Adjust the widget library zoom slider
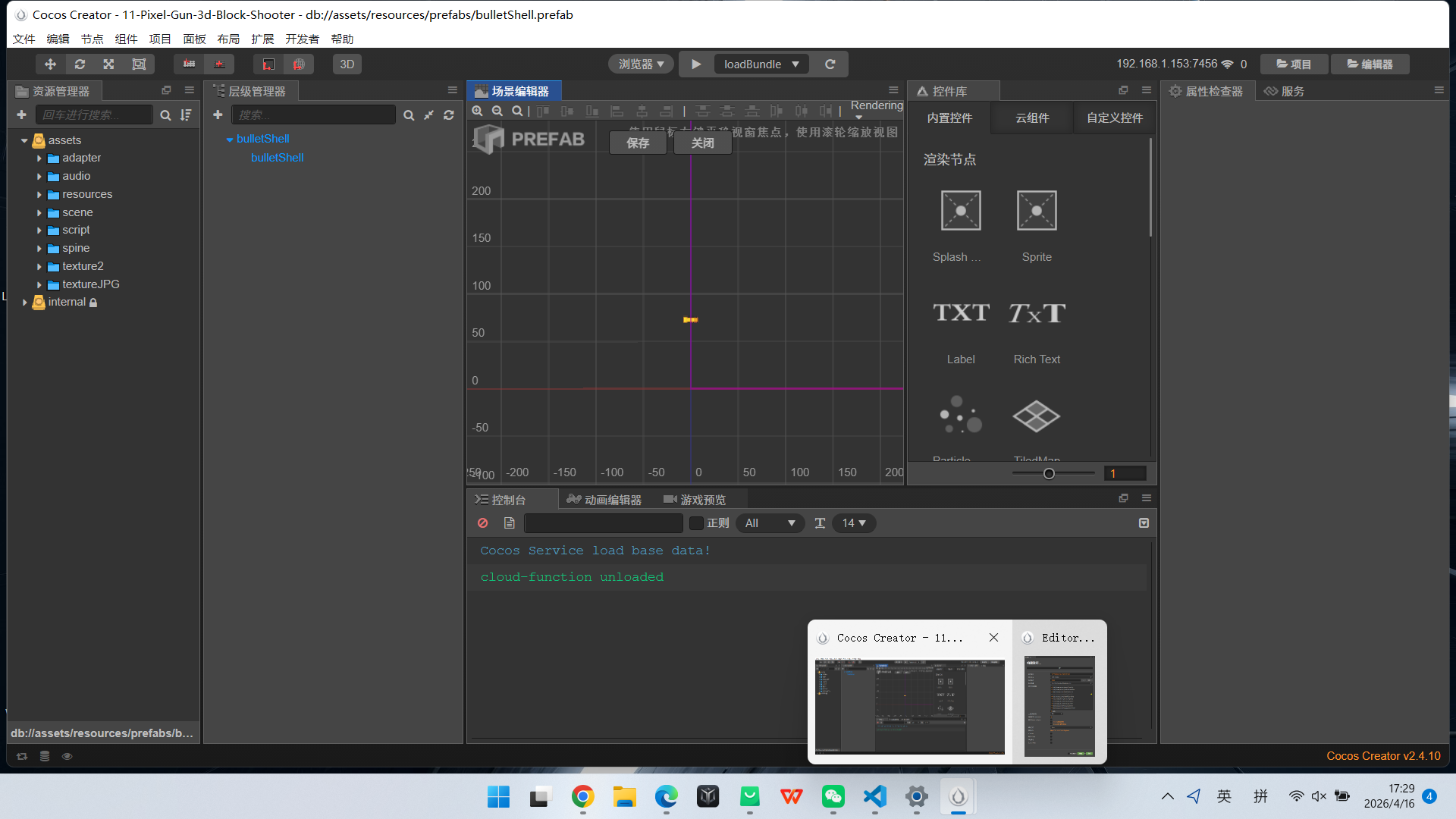 click(x=1049, y=474)
